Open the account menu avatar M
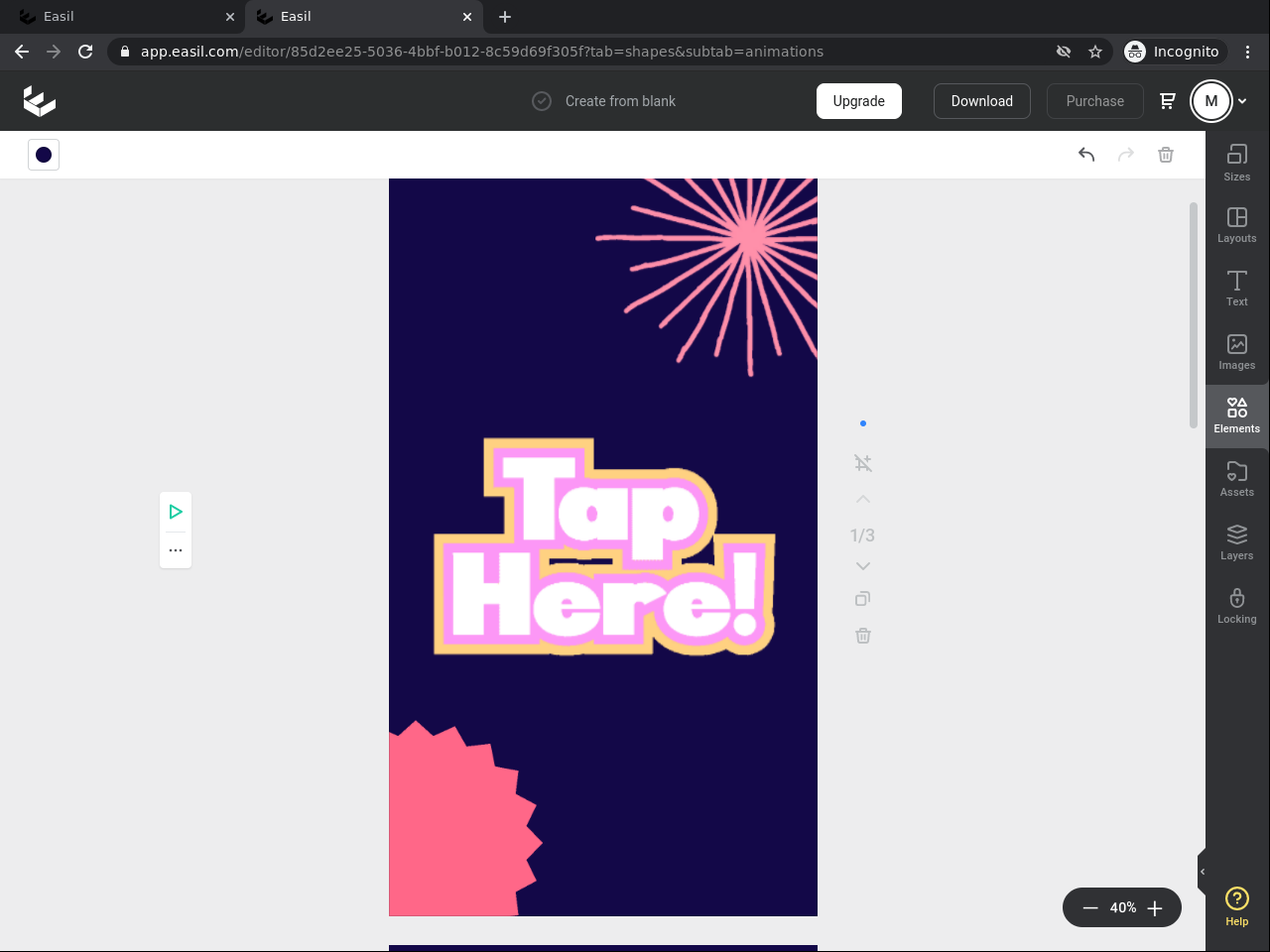The image size is (1270, 952). coord(1211,101)
